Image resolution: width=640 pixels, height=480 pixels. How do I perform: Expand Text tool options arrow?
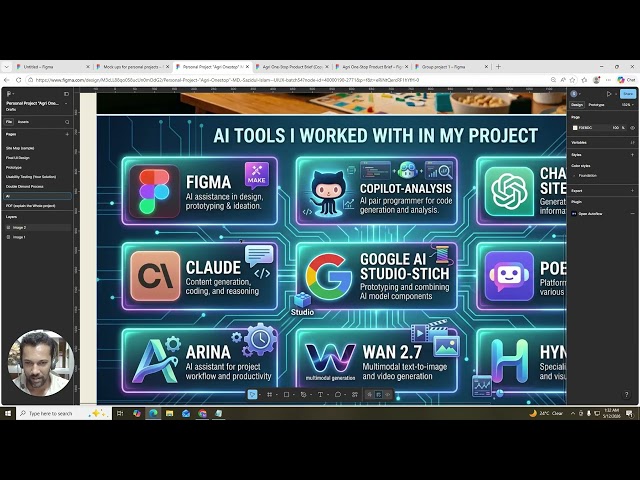point(328,395)
